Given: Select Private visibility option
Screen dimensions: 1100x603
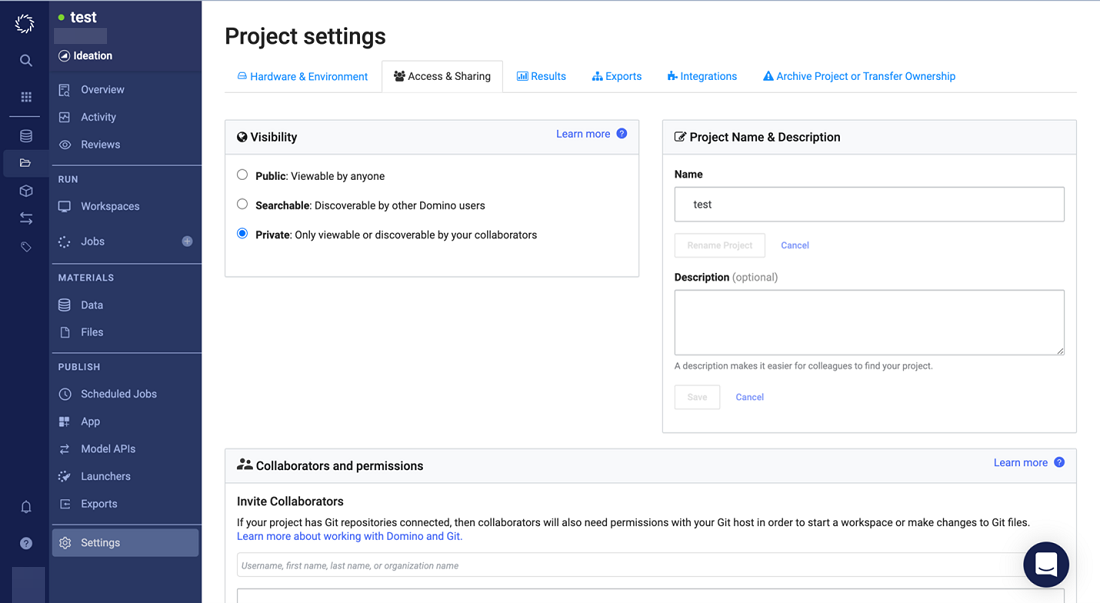Looking at the screenshot, I should (242, 233).
